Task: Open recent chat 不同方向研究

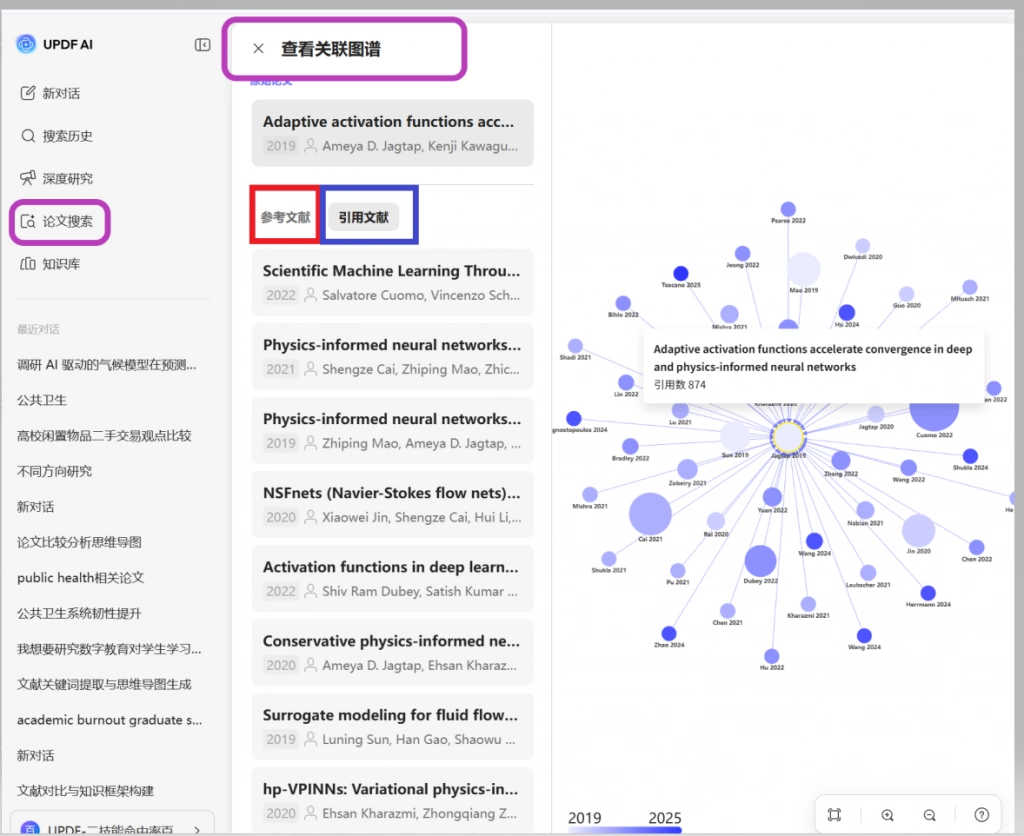Action: point(54,471)
